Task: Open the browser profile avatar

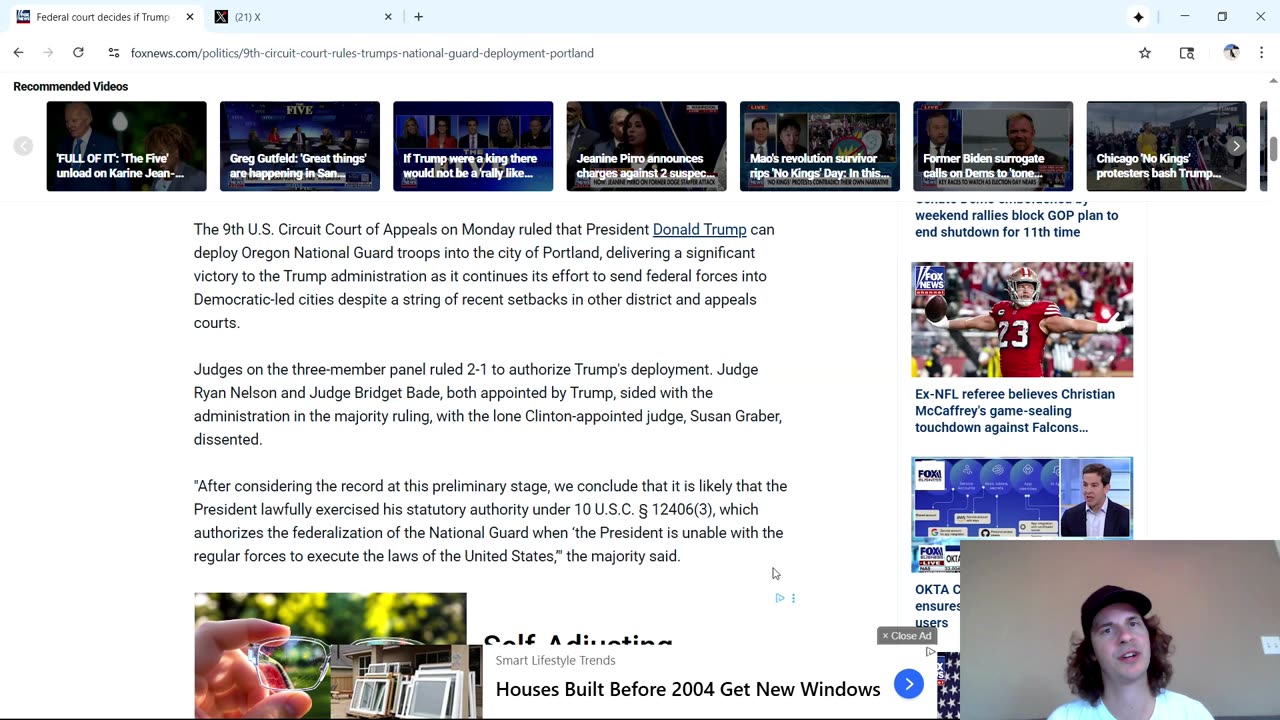Action: pos(1231,53)
